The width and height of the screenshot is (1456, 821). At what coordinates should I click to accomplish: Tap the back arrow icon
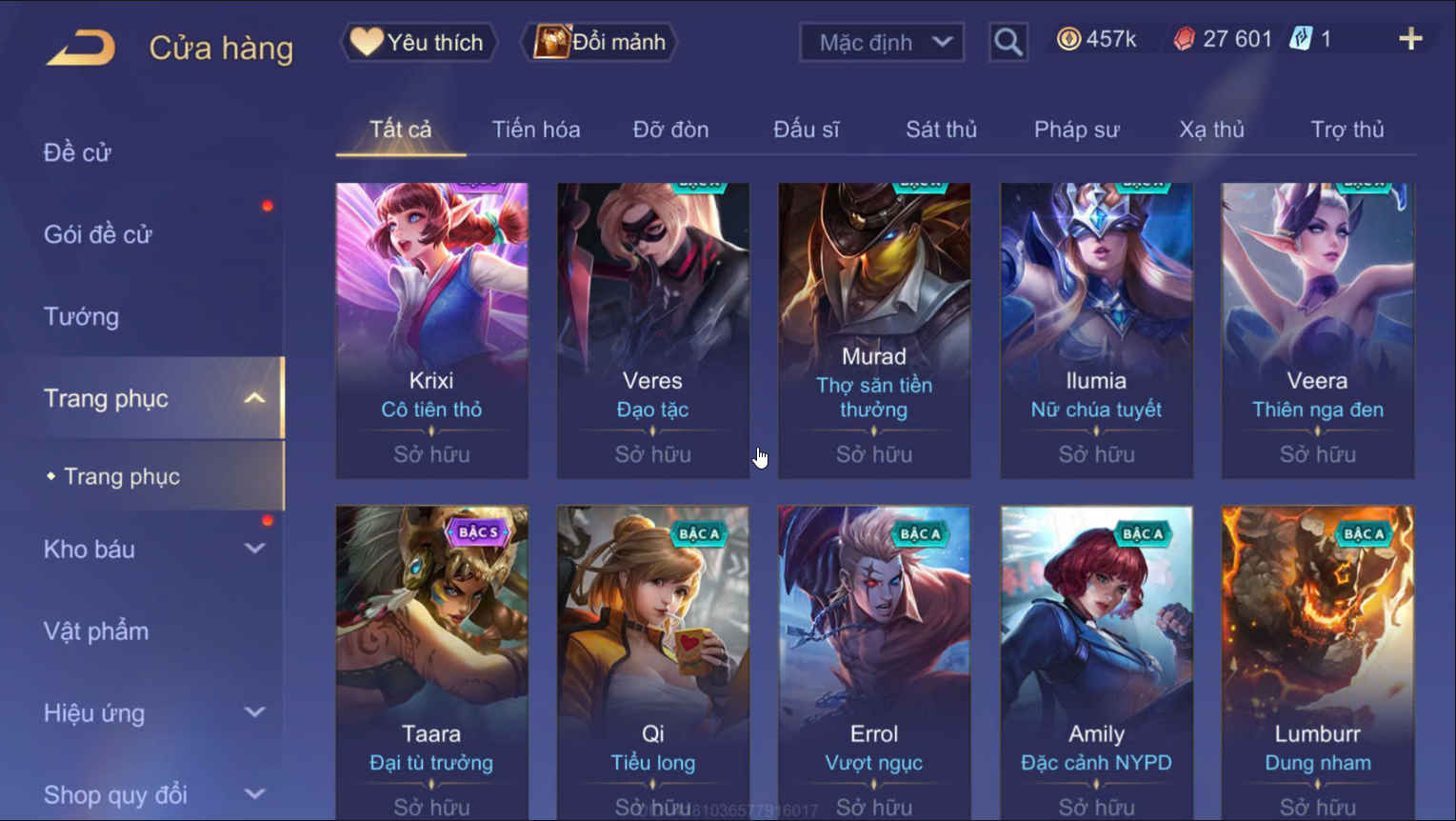click(x=81, y=48)
